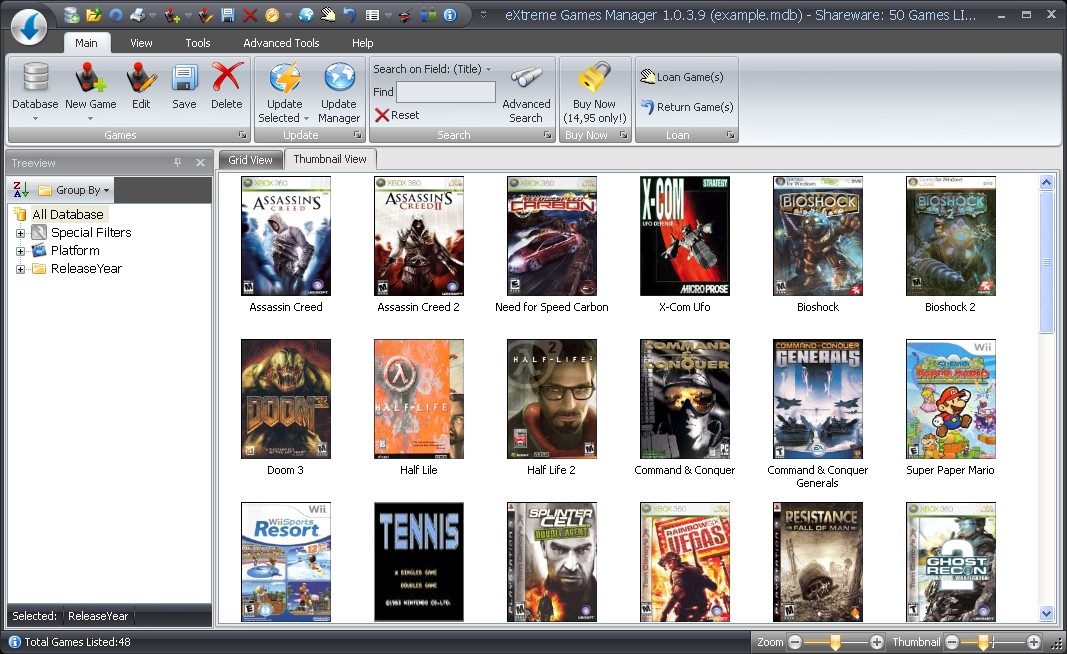This screenshot has width=1067, height=654.
Task: Click the two people icon in quick toolbar
Action: click(x=428, y=14)
